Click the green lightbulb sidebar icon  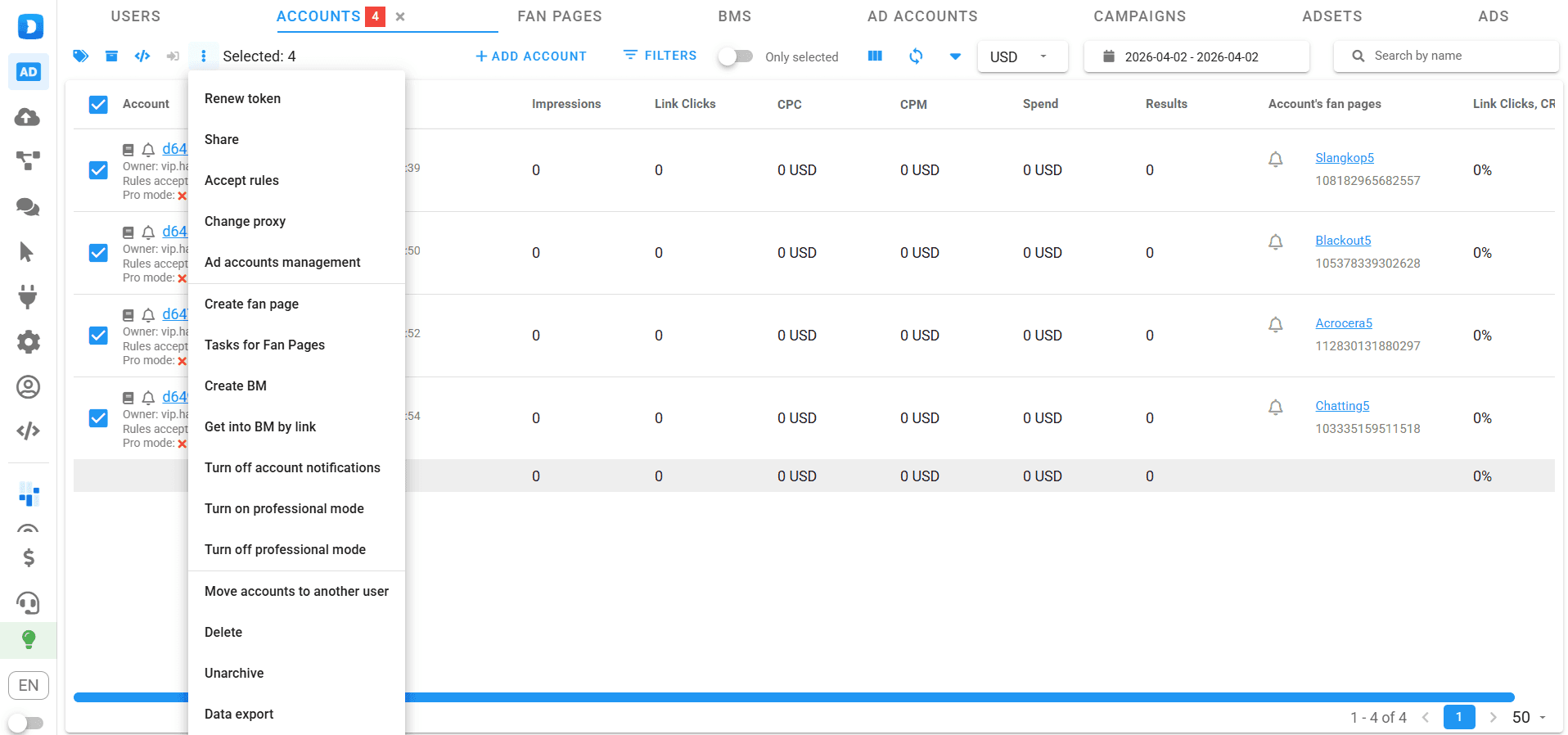click(x=28, y=639)
